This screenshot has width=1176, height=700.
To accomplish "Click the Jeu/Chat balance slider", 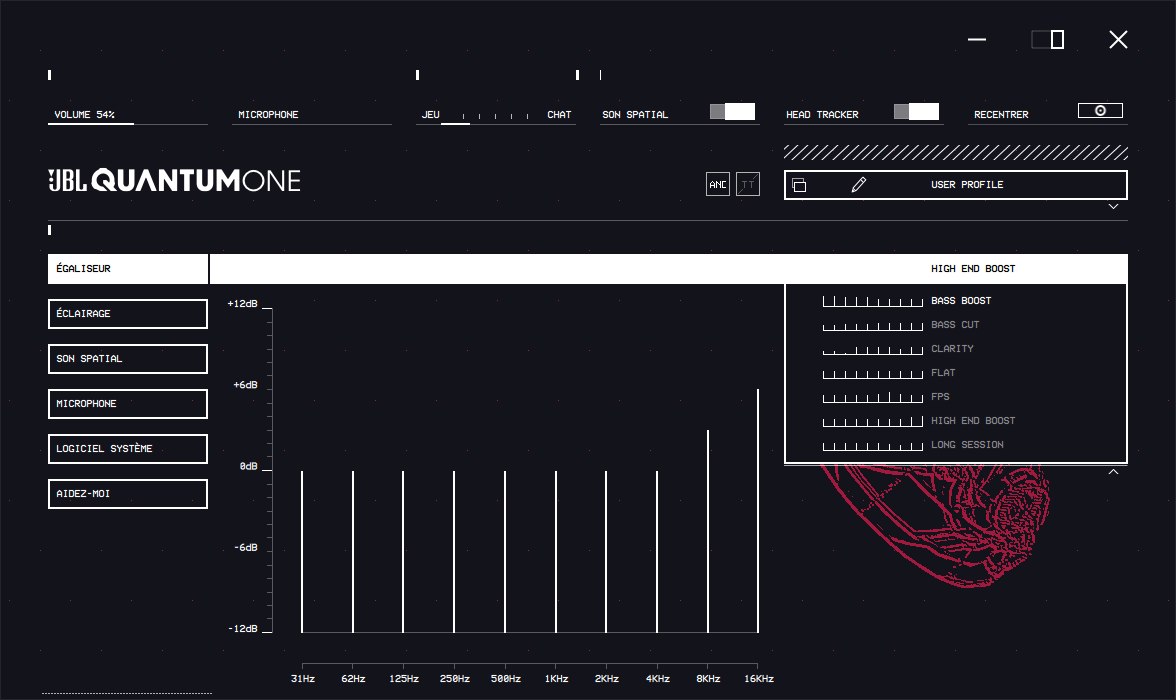I will click(496, 116).
